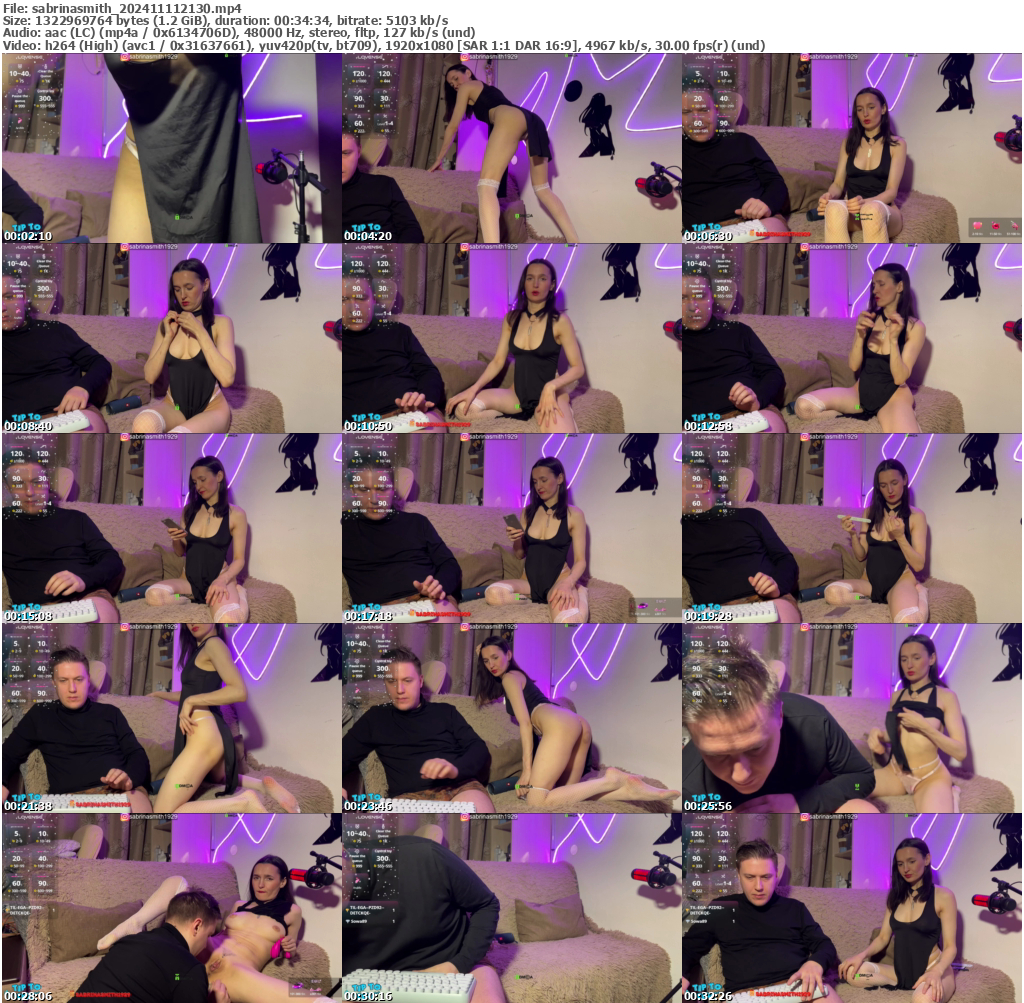The height and width of the screenshot is (1003, 1024).
Task: Select the lips tip icon in the 00:06:30 frame
Action: pos(994,226)
